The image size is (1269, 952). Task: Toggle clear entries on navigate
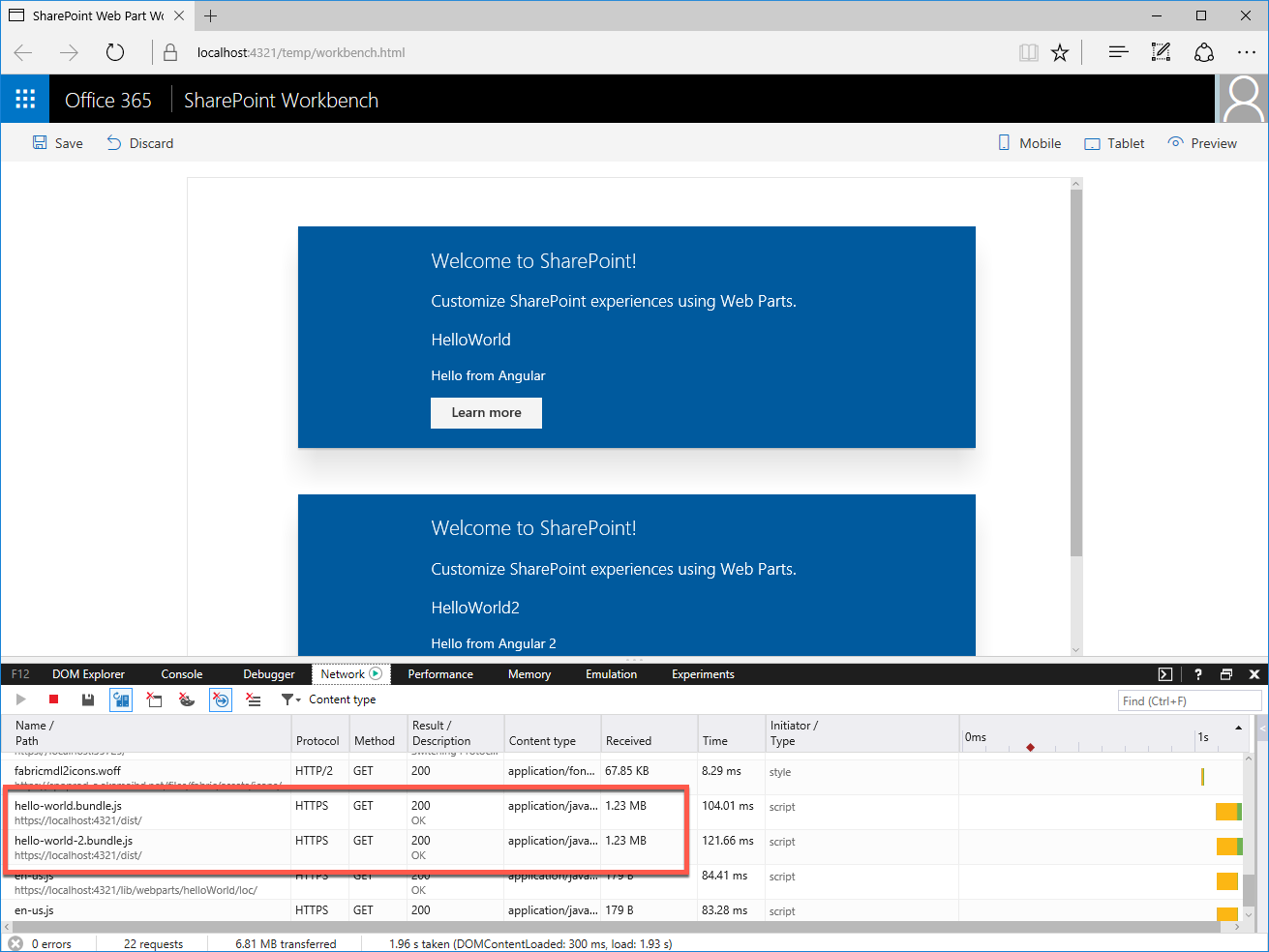coord(221,699)
